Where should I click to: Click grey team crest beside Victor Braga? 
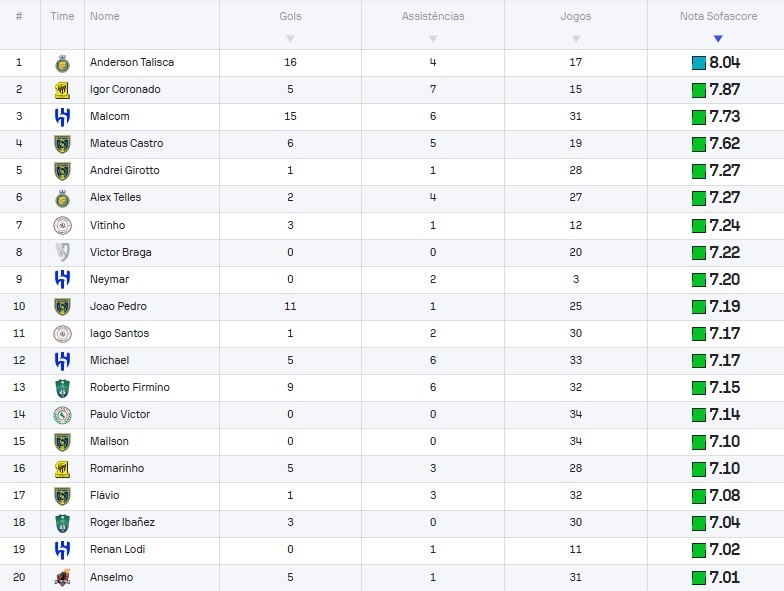62,252
